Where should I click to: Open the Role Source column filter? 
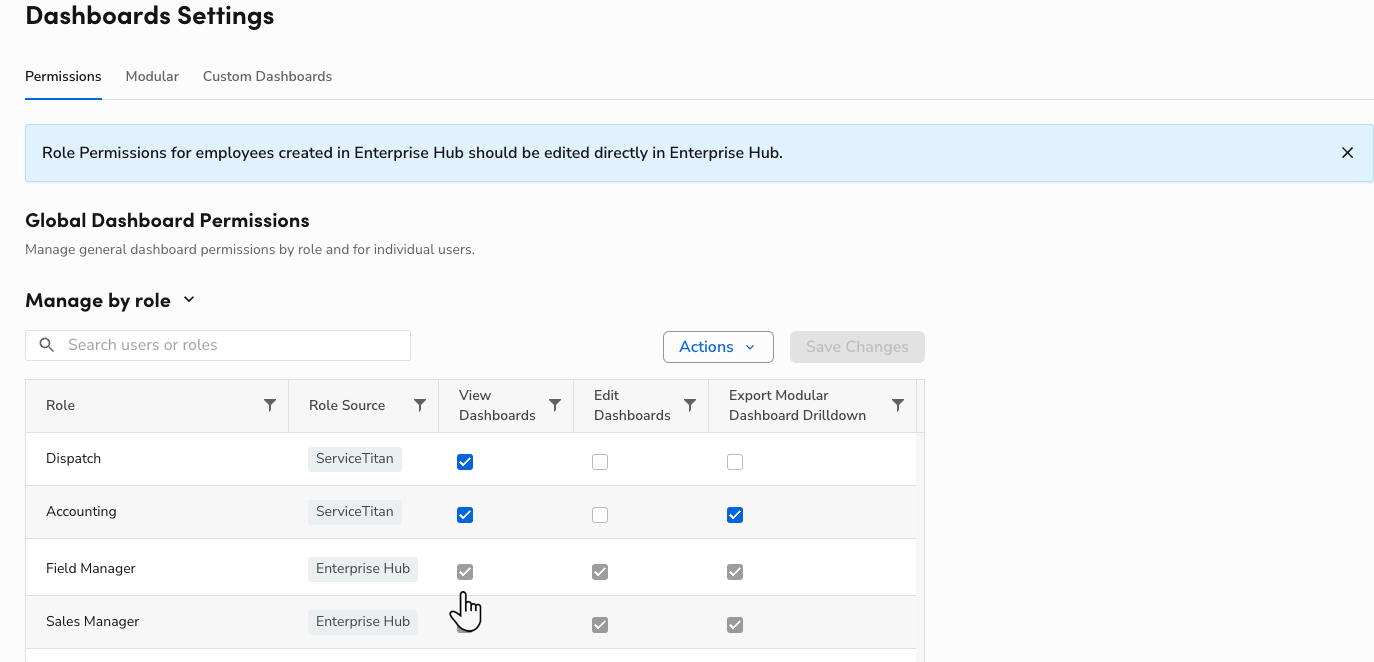(x=420, y=405)
